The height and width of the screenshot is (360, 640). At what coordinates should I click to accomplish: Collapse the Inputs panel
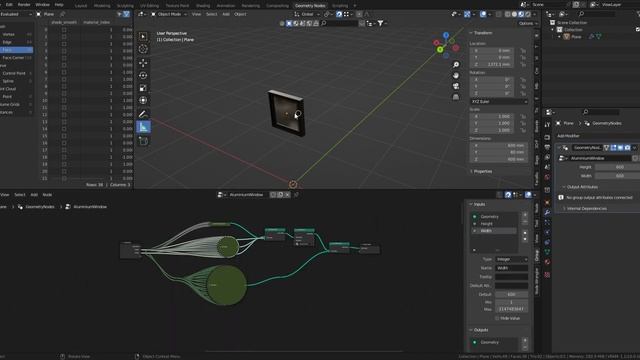pos(478,204)
